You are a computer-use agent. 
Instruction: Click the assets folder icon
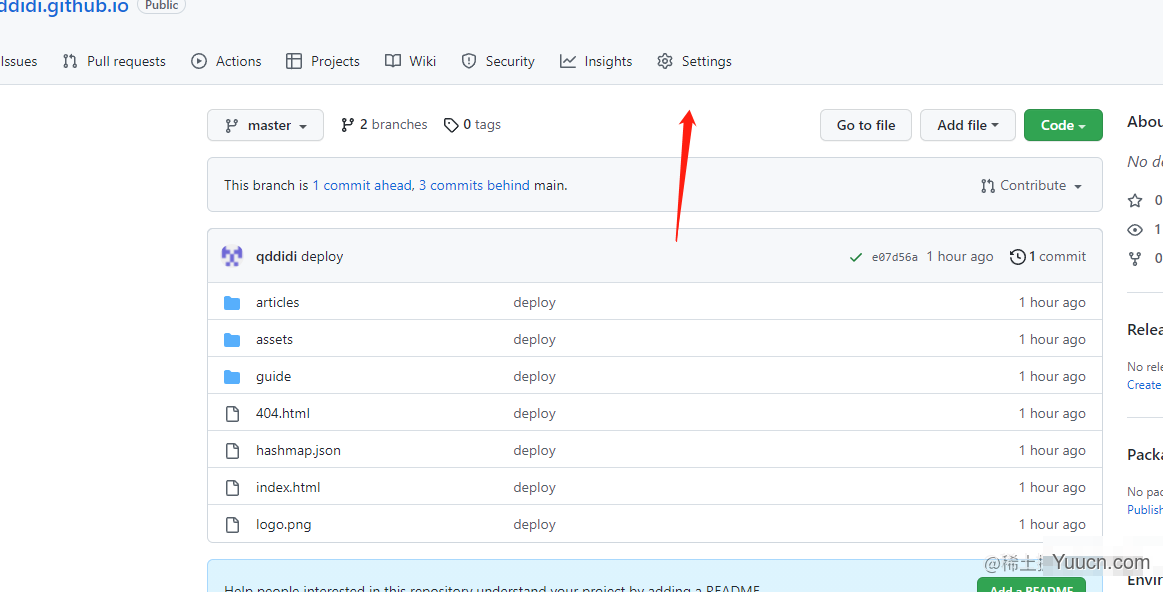coord(232,340)
